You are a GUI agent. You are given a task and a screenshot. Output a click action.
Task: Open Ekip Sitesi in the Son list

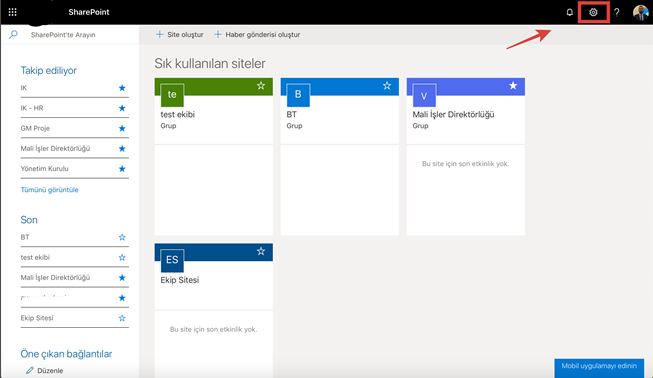tap(37, 318)
